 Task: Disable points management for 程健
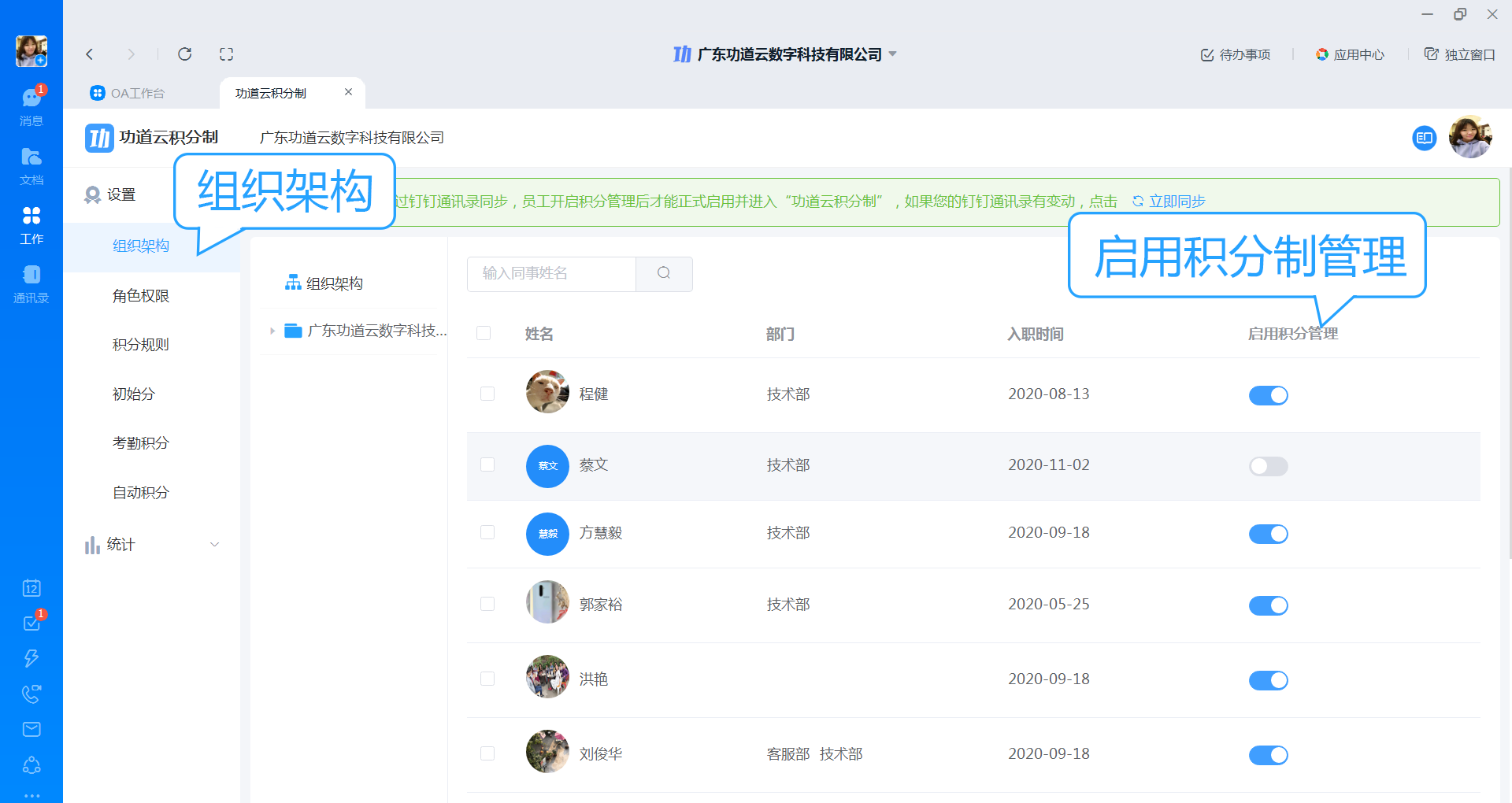tap(1268, 395)
